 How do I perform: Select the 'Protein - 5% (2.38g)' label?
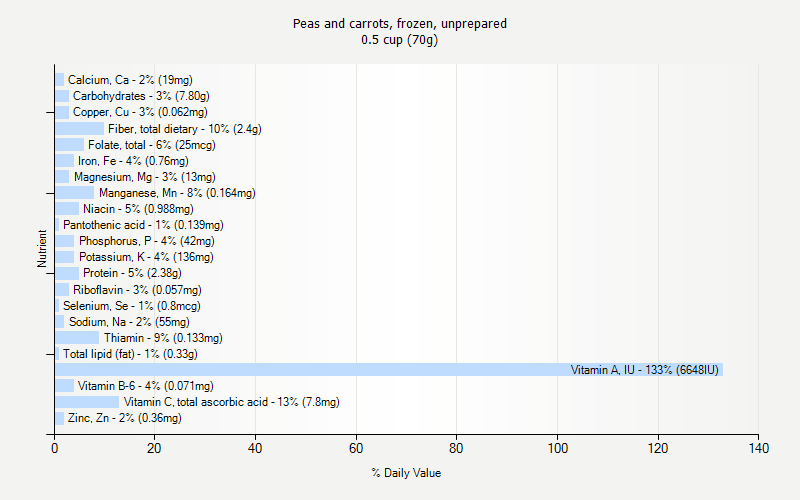(x=132, y=273)
